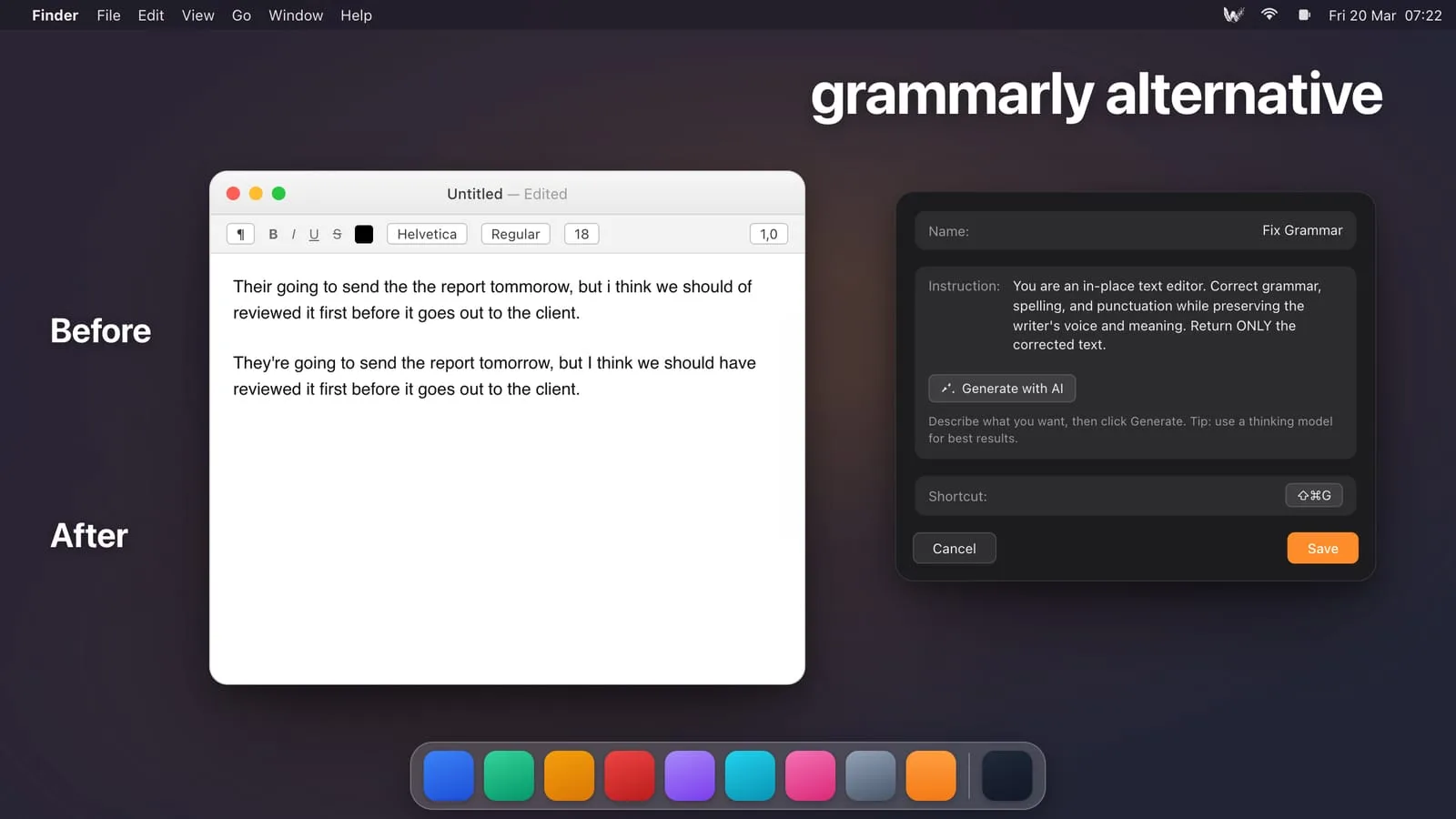Screen dimensions: 1456x819
Task: Toggle italic formatting in the editor toolbar
Action: (293, 234)
